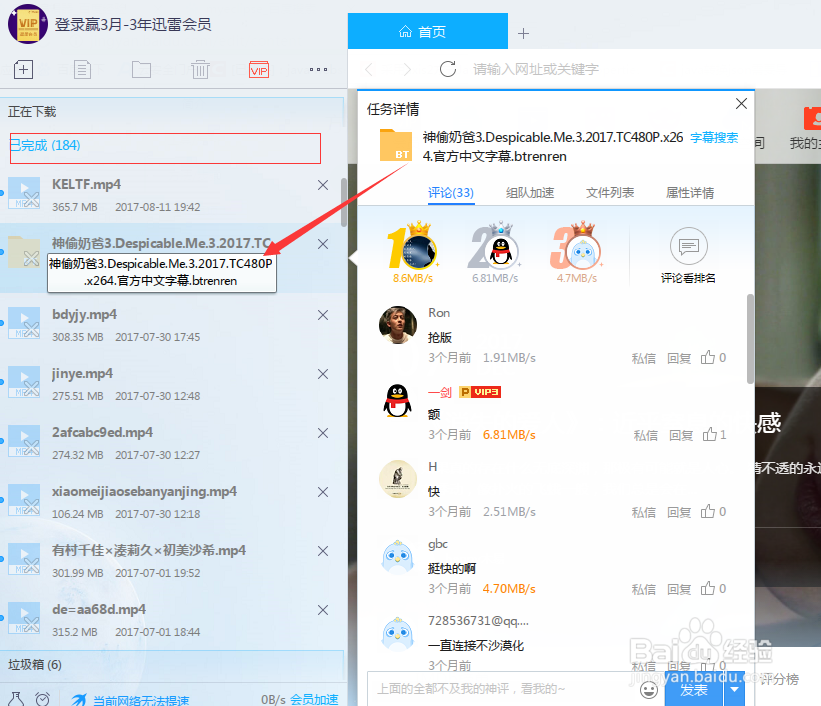Like Ron's comment with thumbs up
Screen dimensions: 821x706
[x=708, y=357]
